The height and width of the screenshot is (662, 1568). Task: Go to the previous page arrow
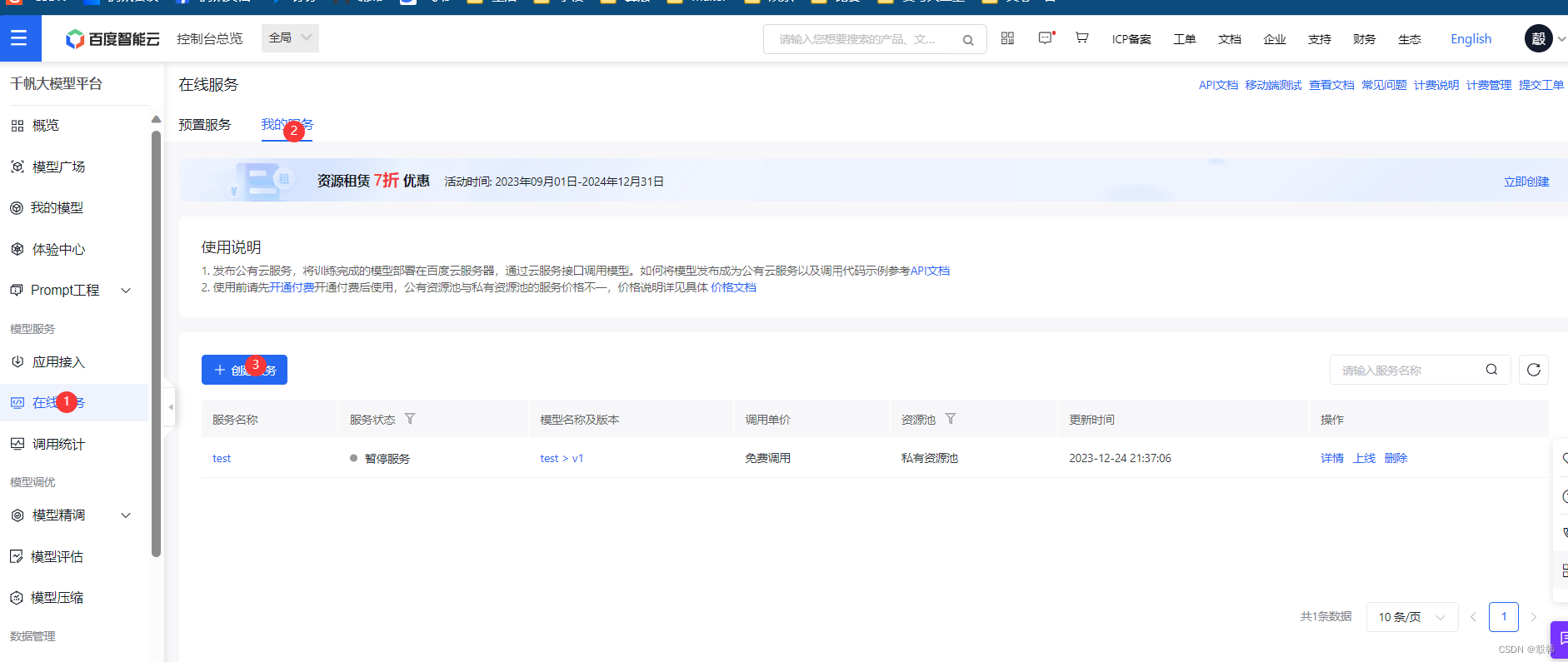coord(1473,617)
